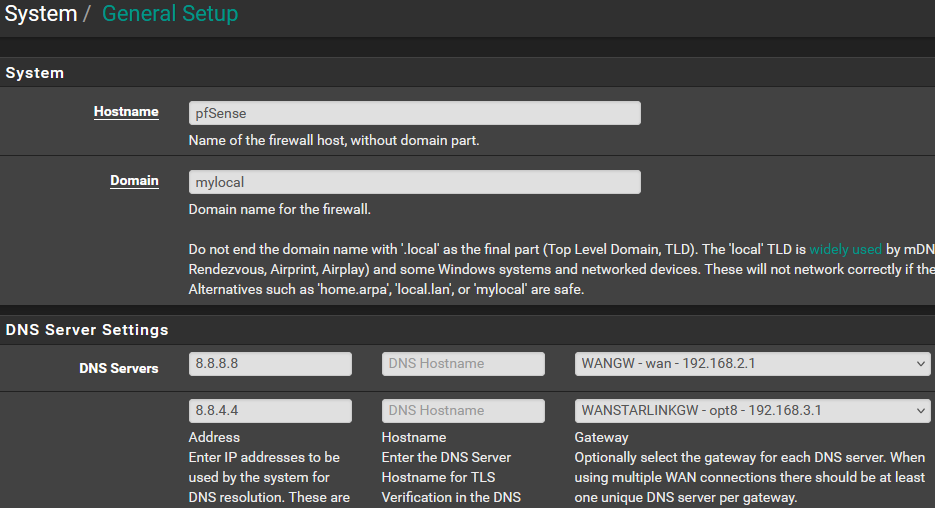Click the Gateway caption below the dropdowns
This screenshot has width=935, height=508.
coord(601,437)
